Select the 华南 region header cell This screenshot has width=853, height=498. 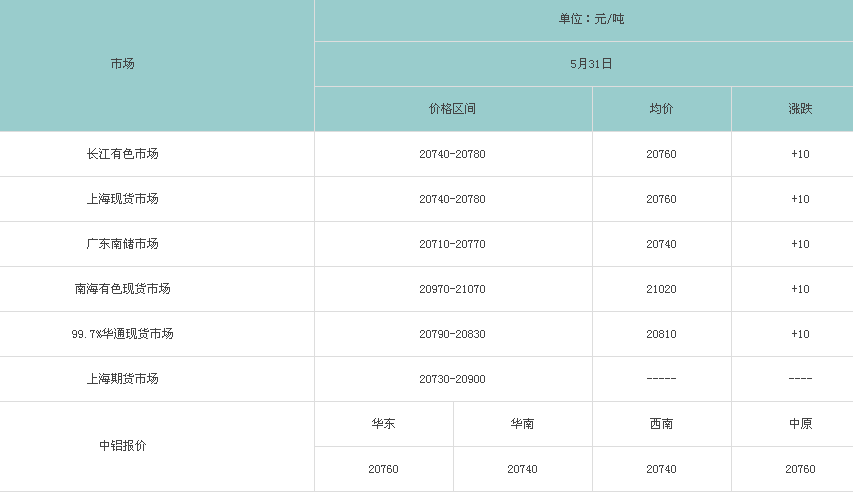point(522,424)
